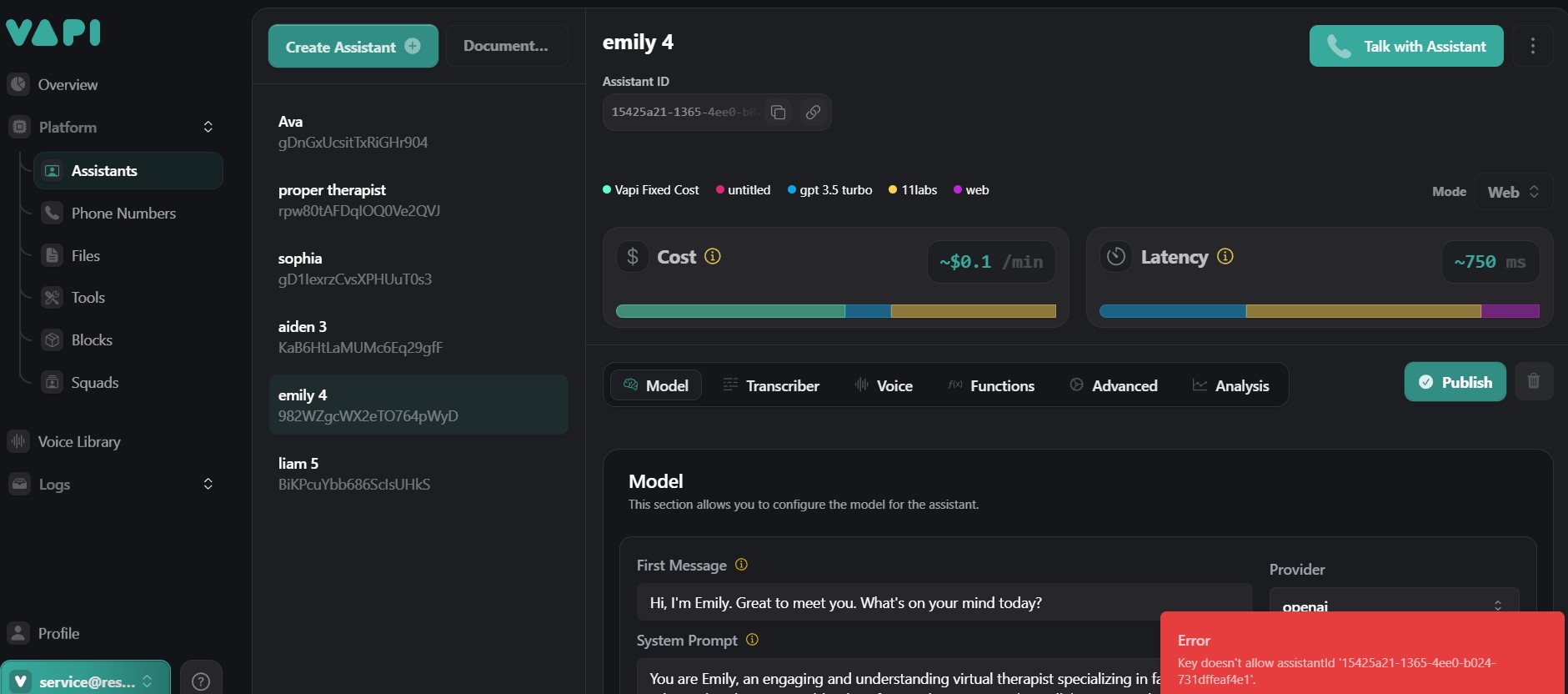Open the Provider openai dropdown
This screenshot has width=1568, height=694.
pos(1393,604)
